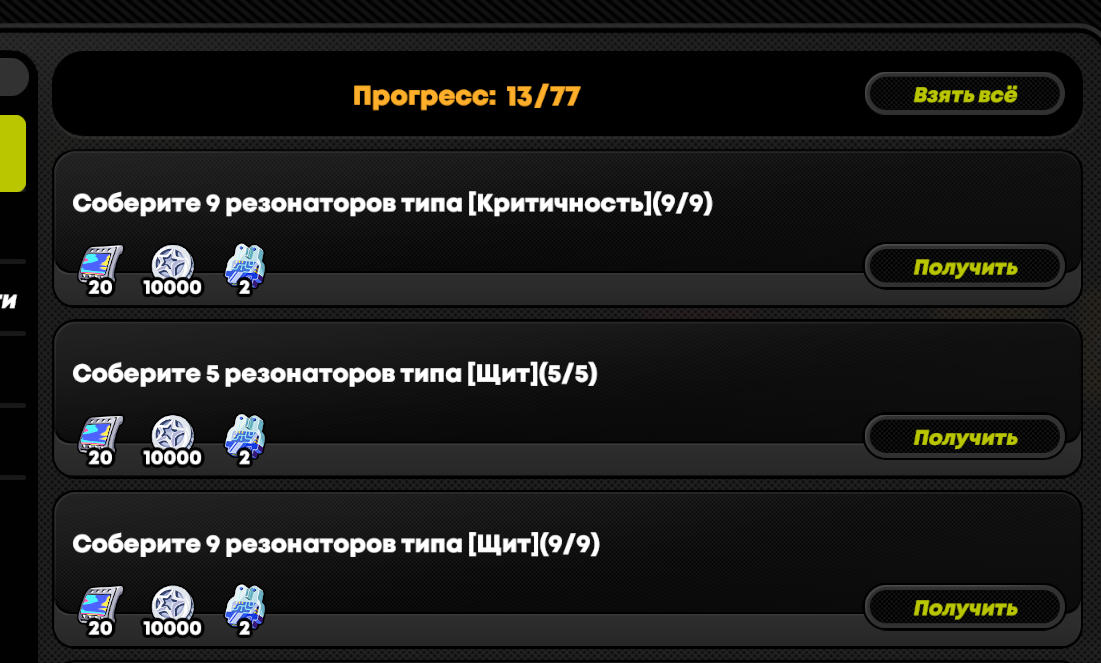The height and width of the screenshot is (663, 1101).
Task: Tap 10000 coin icon in Критичность quest
Action: (x=172, y=270)
